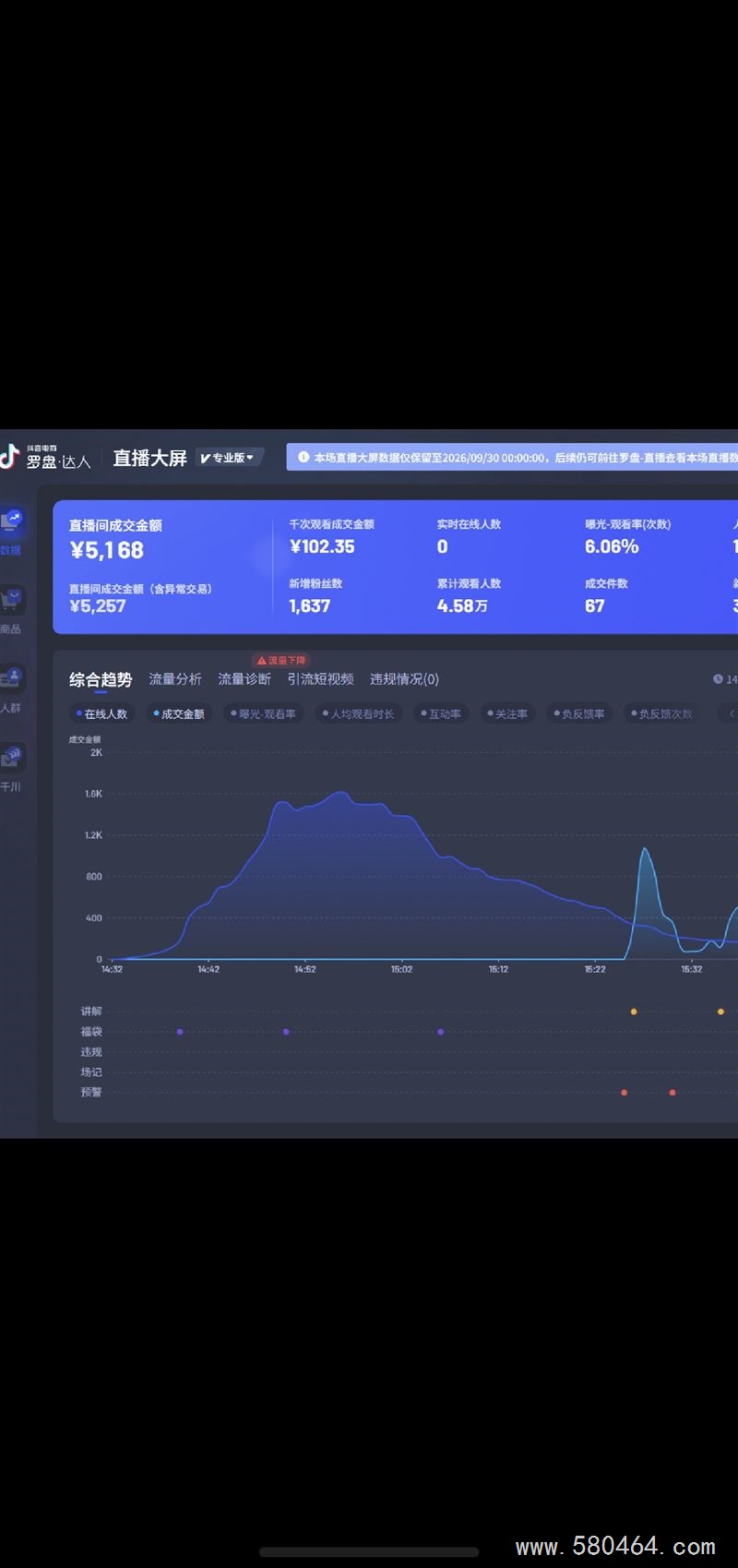
Task: Enable the 互动率 metric chip
Action: pyautogui.click(x=441, y=713)
